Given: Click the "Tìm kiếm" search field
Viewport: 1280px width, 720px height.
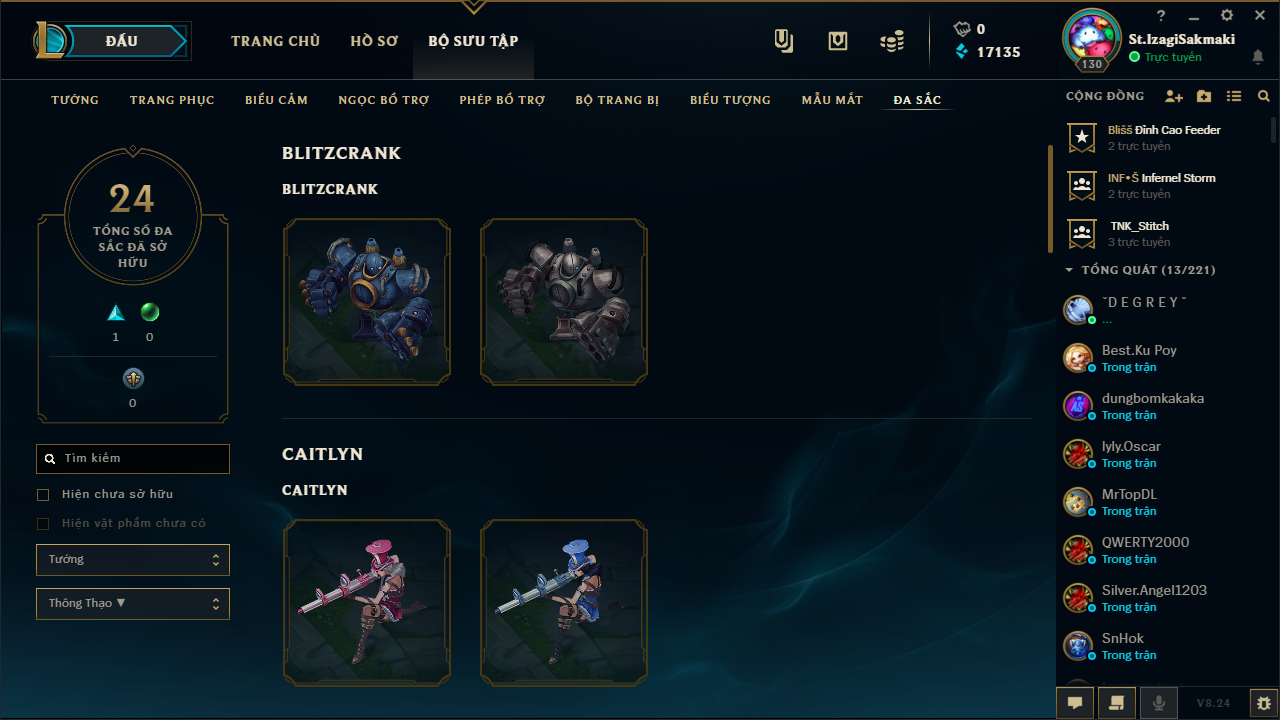Looking at the screenshot, I should (x=133, y=459).
